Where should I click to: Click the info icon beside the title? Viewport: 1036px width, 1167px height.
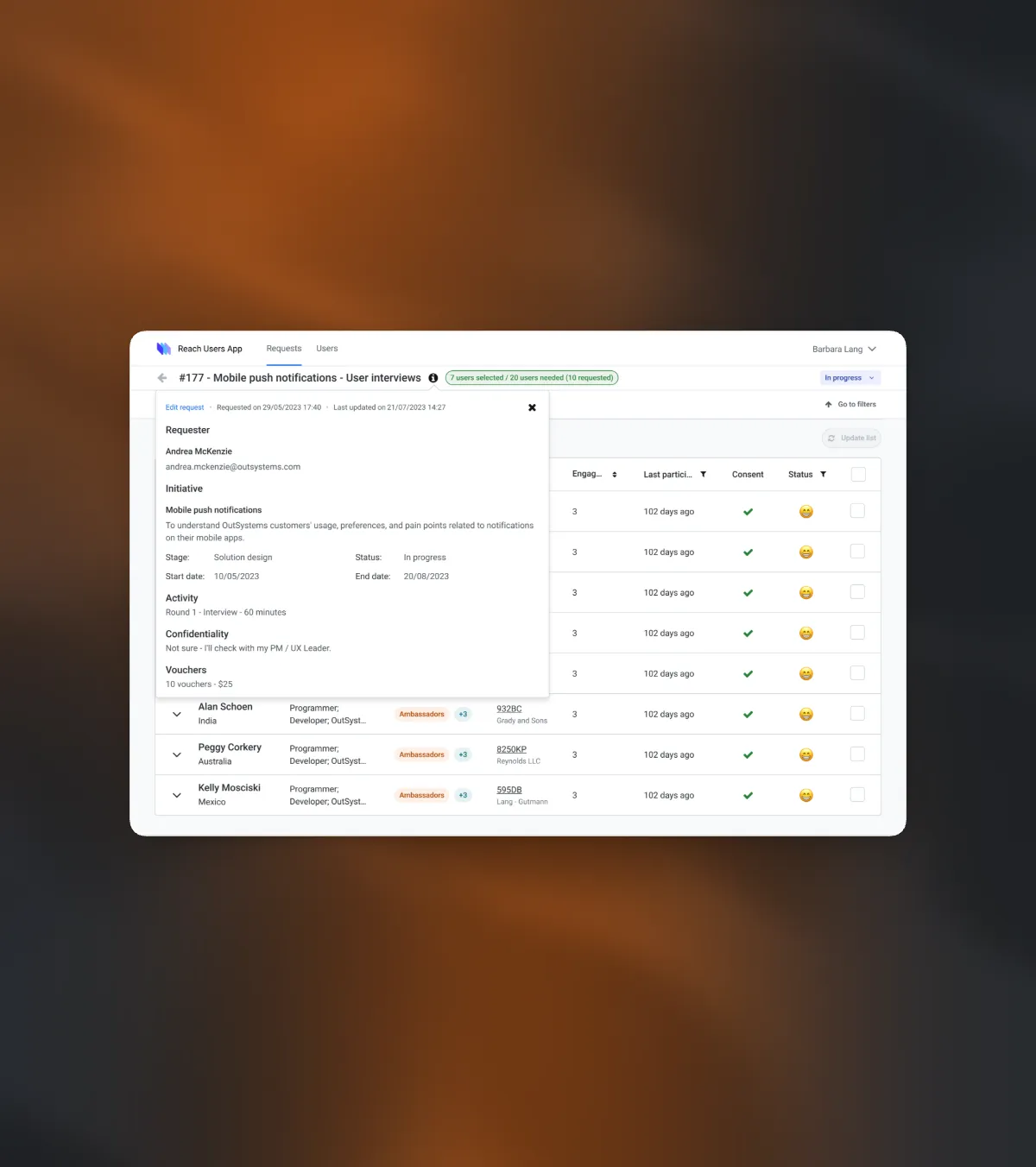tap(433, 378)
